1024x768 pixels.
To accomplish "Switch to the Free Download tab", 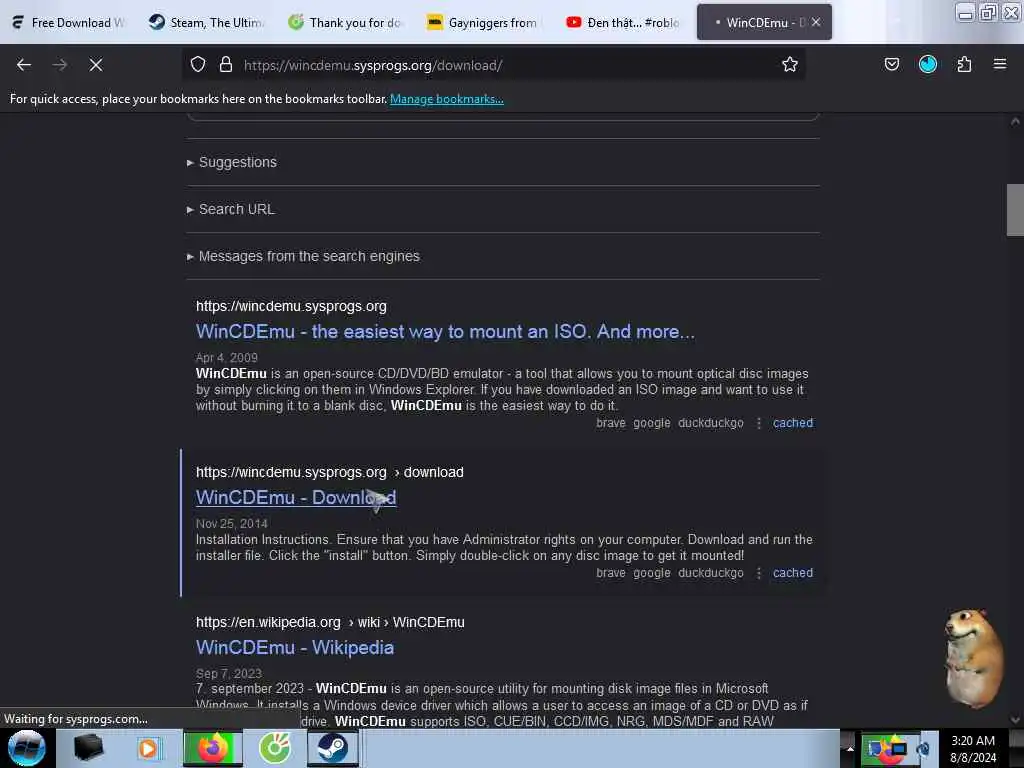I will (69, 23).
